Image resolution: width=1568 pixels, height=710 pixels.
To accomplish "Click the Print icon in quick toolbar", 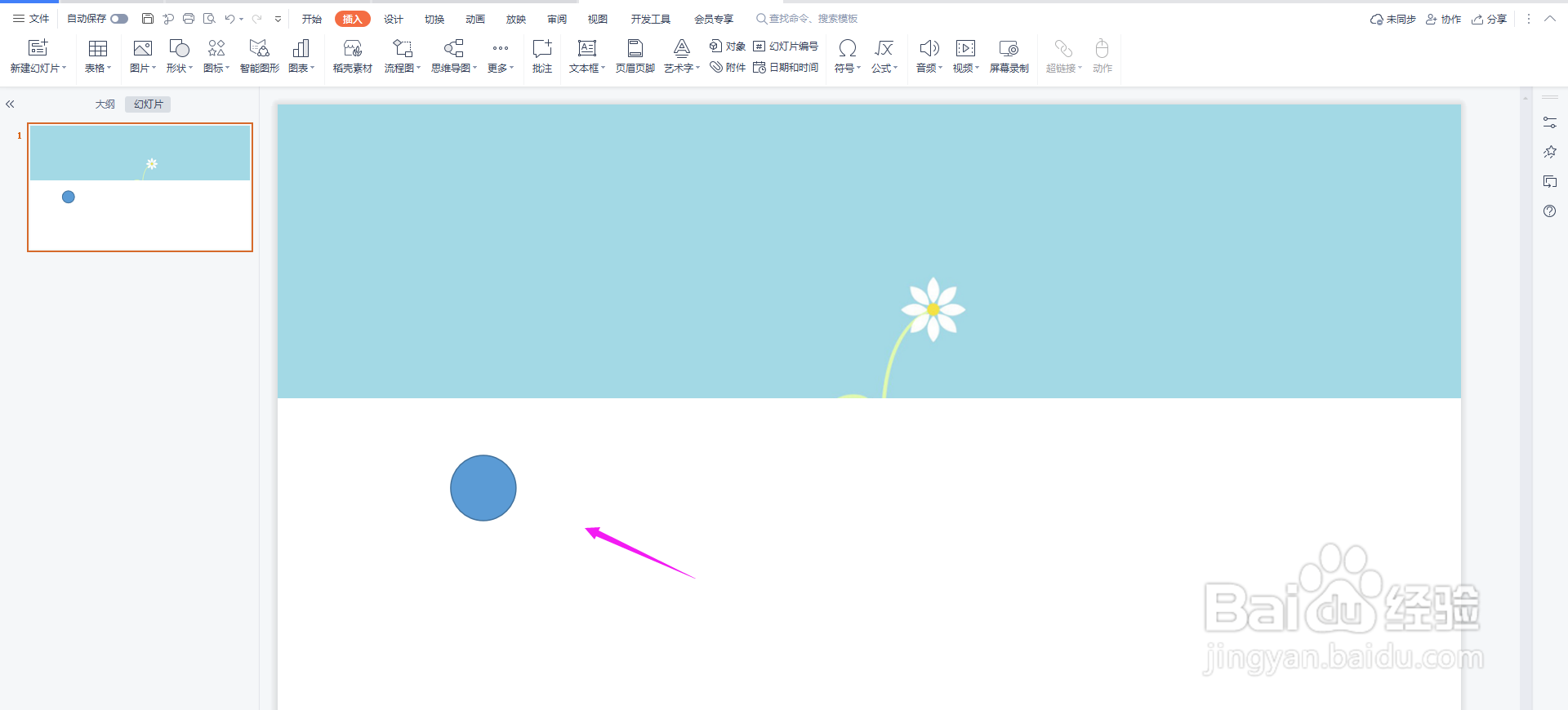I will pyautogui.click(x=189, y=19).
